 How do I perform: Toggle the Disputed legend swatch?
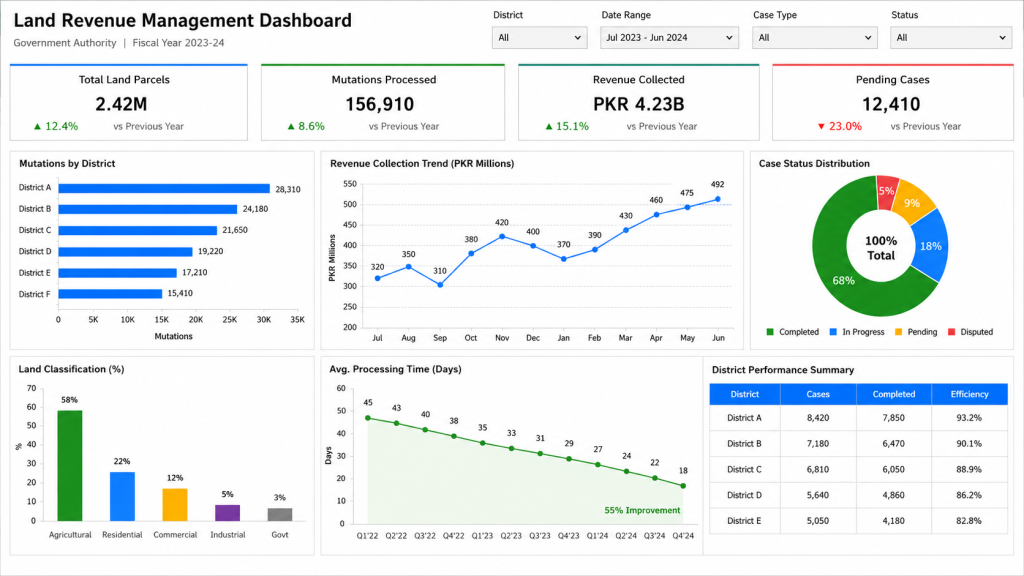click(x=952, y=332)
